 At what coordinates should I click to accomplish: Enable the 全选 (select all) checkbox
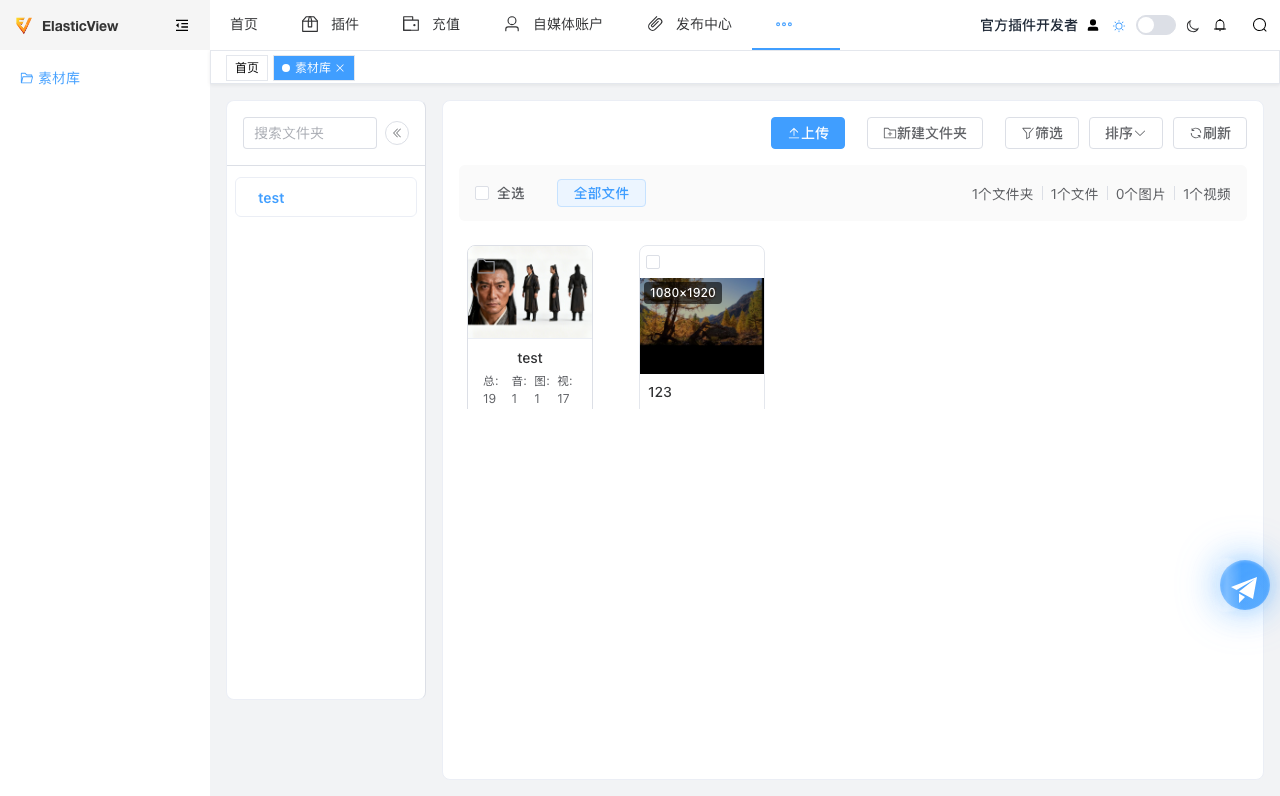pyautogui.click(x=482, y=193)
